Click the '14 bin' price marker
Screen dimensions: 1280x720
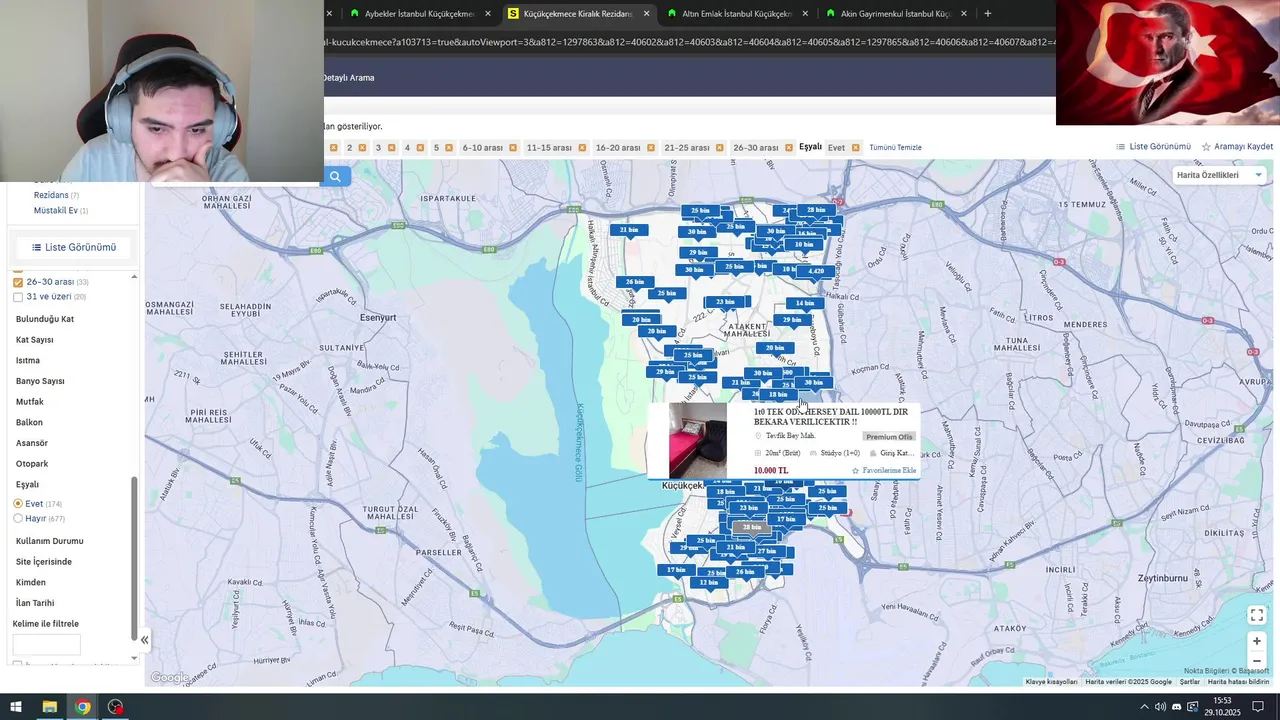point(805,303)
